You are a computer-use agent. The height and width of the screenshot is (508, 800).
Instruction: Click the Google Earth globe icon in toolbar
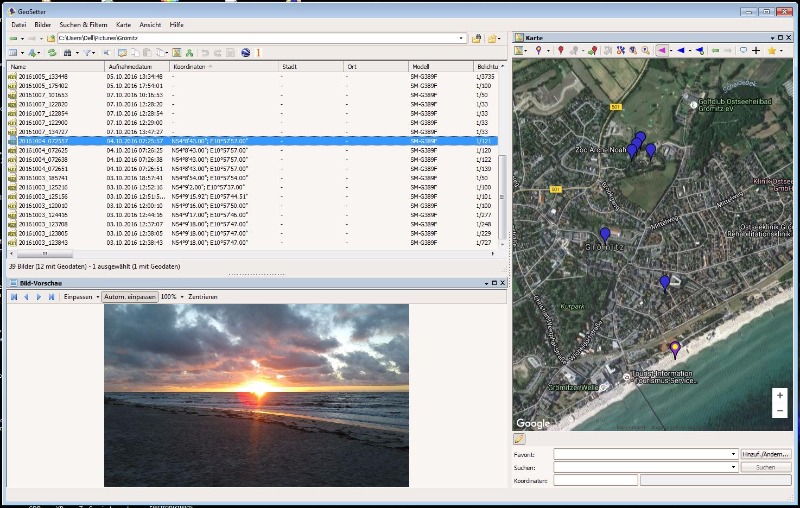(x=246, y=51)
